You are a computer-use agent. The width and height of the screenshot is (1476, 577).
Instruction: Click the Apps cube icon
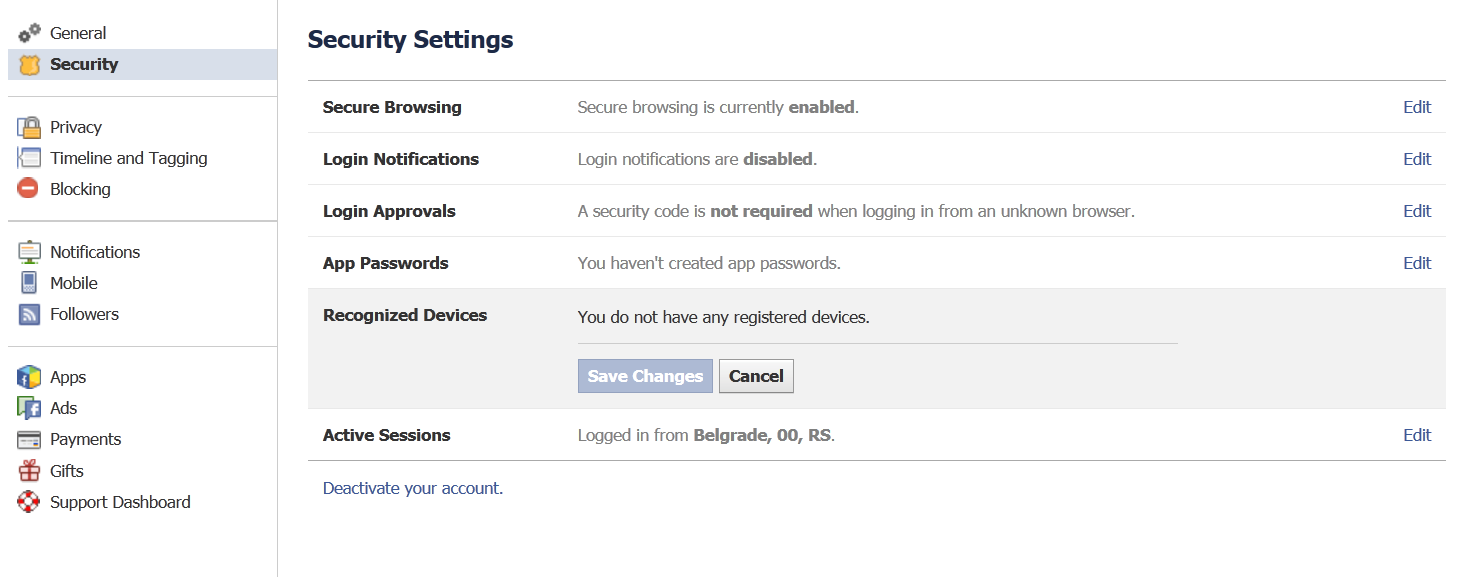coord(29,377)
